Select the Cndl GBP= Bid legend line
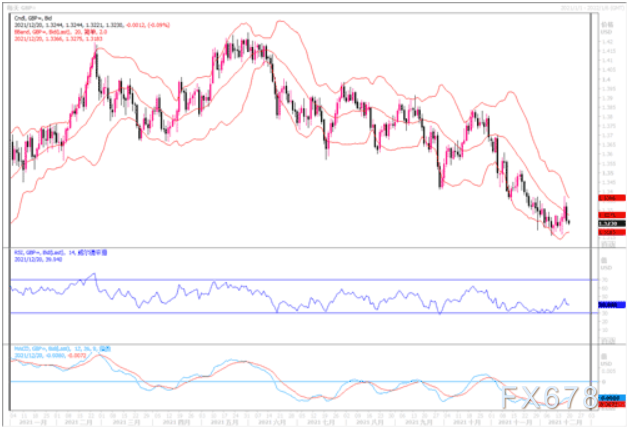The image size is (629, 433). pos(33,18)
